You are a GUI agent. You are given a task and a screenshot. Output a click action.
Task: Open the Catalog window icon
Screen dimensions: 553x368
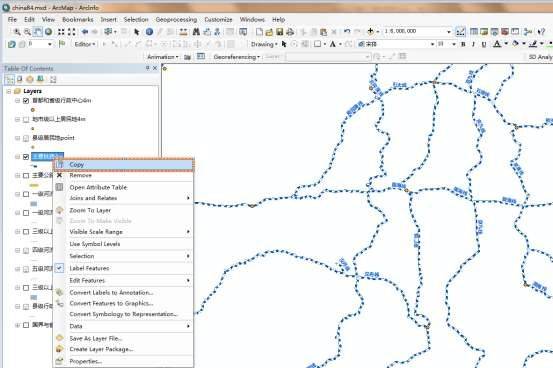(x=484, y=32)
